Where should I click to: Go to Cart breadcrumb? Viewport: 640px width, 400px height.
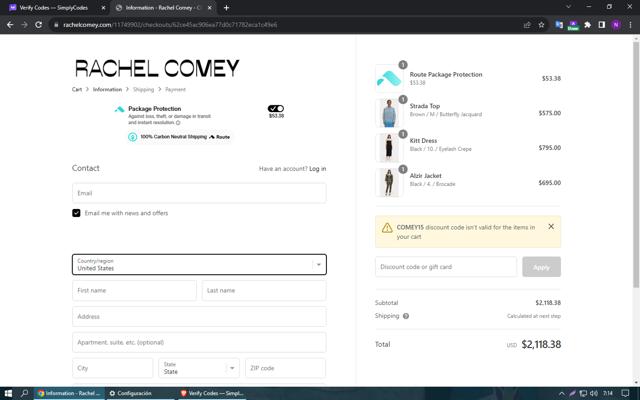point(77,89)
